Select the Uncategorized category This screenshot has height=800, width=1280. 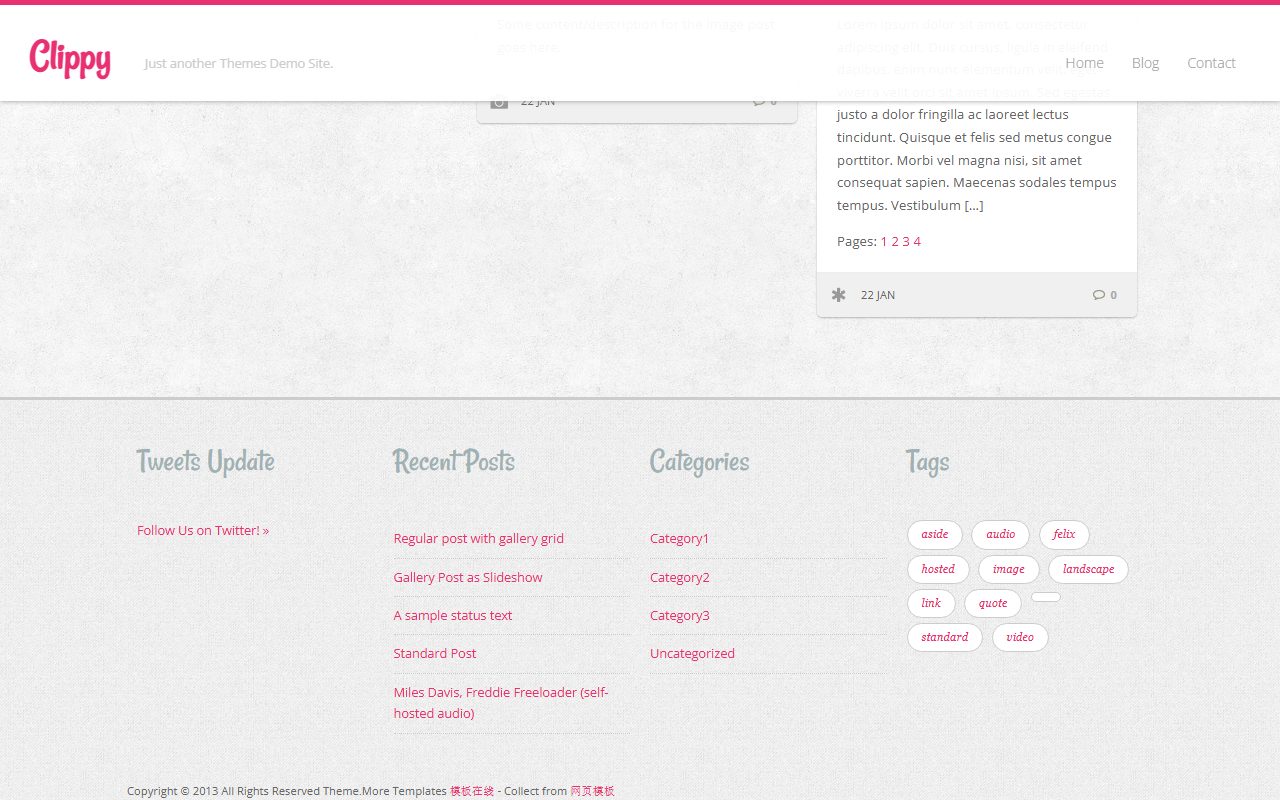coord(692,653)
